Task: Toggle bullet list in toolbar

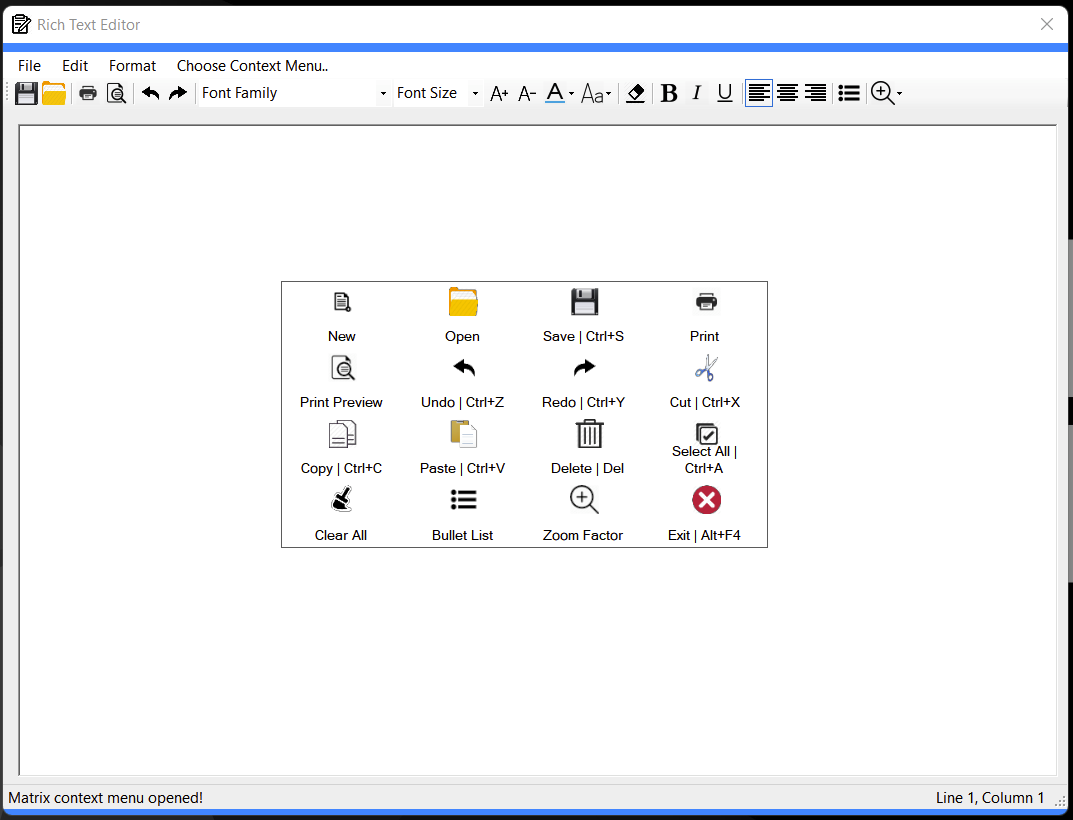Action: coord(849,93)
